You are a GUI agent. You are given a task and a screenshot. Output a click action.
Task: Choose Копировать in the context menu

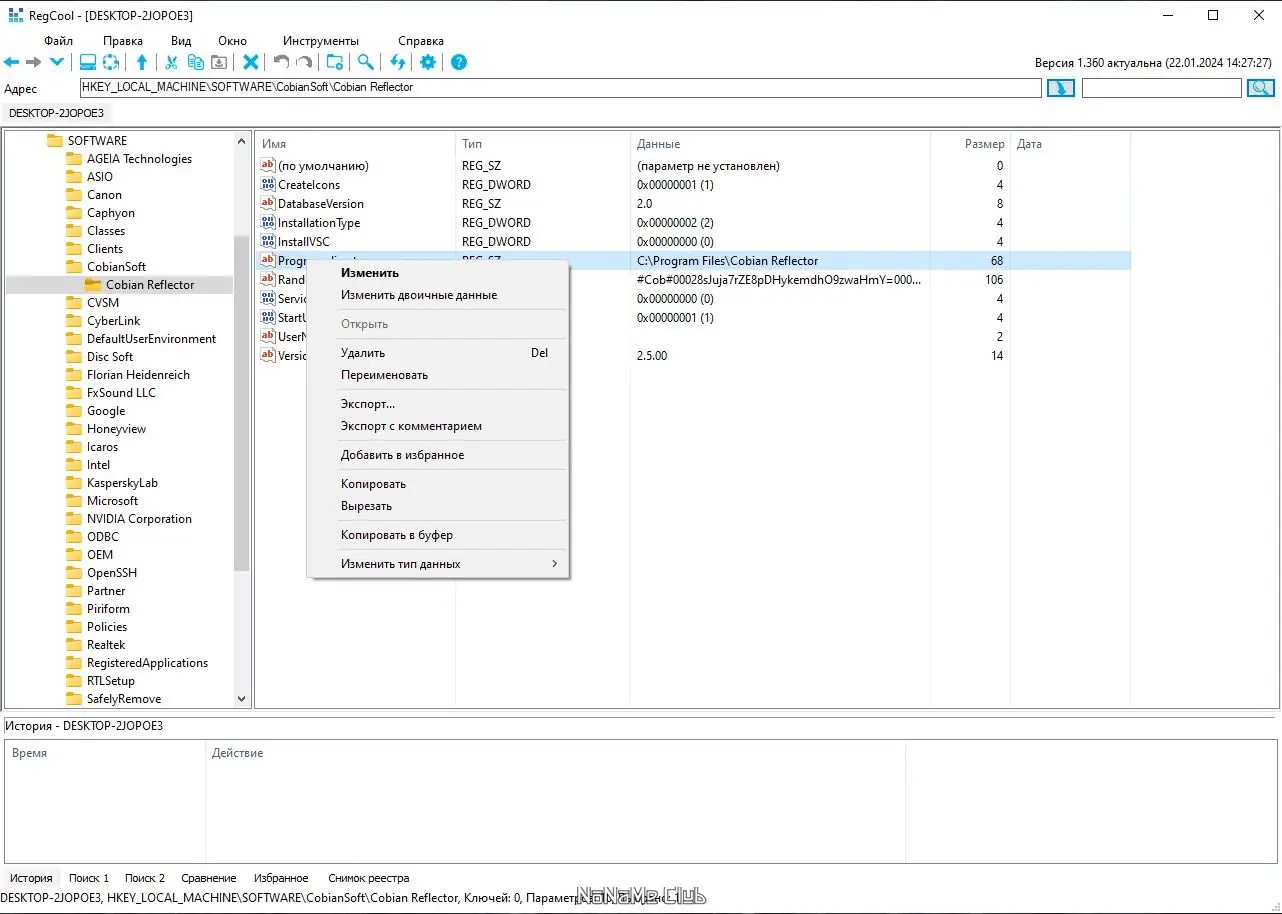click(x=438, y=484)
